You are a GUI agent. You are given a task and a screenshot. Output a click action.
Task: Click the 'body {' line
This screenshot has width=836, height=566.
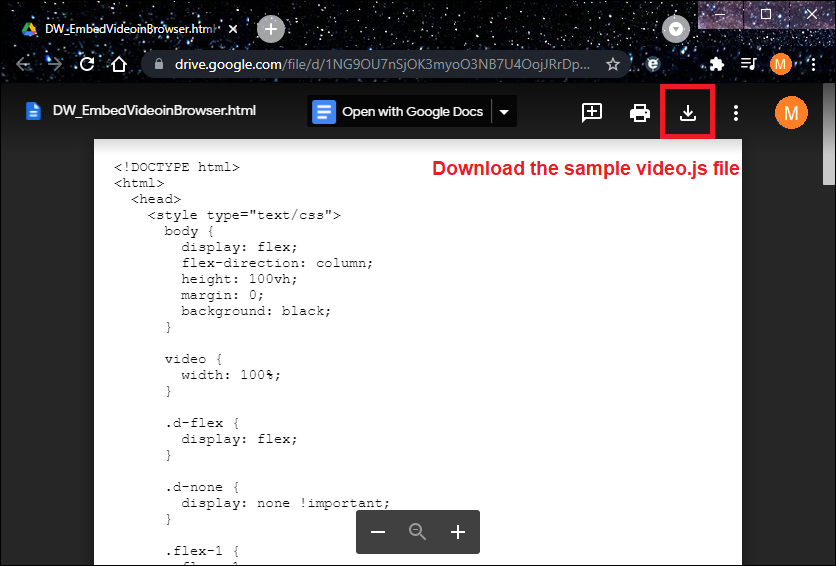(x=189, y=231)
